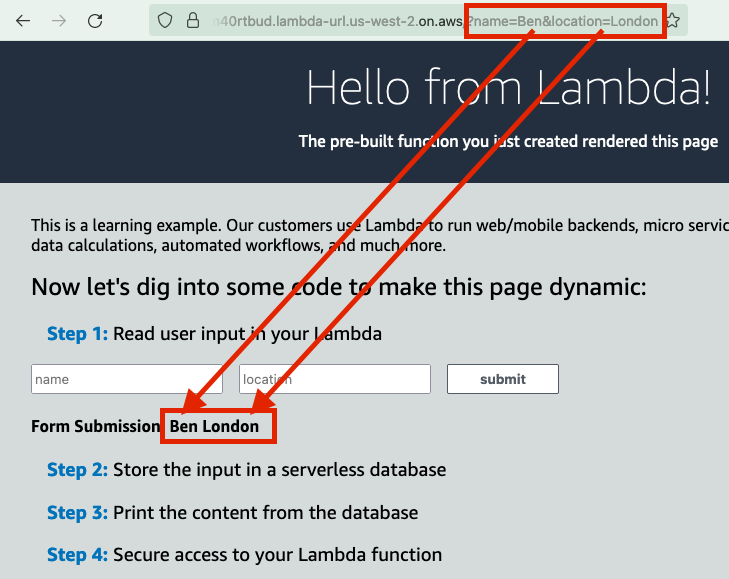Click the 'Now let's dig into some code' heading
Image resolution: width=729 pixels, height=579 pixels.
click(338, 287)
